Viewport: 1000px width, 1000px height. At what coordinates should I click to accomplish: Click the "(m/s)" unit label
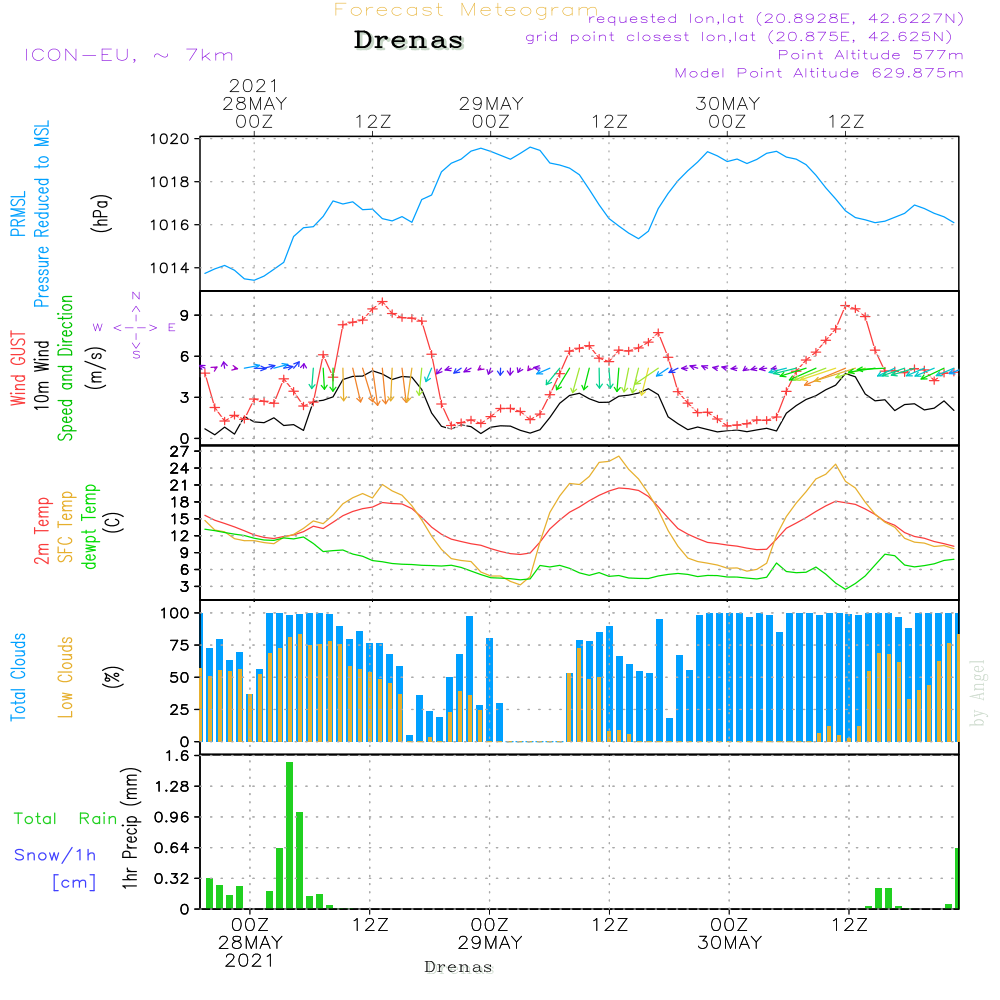click(96, 368)
